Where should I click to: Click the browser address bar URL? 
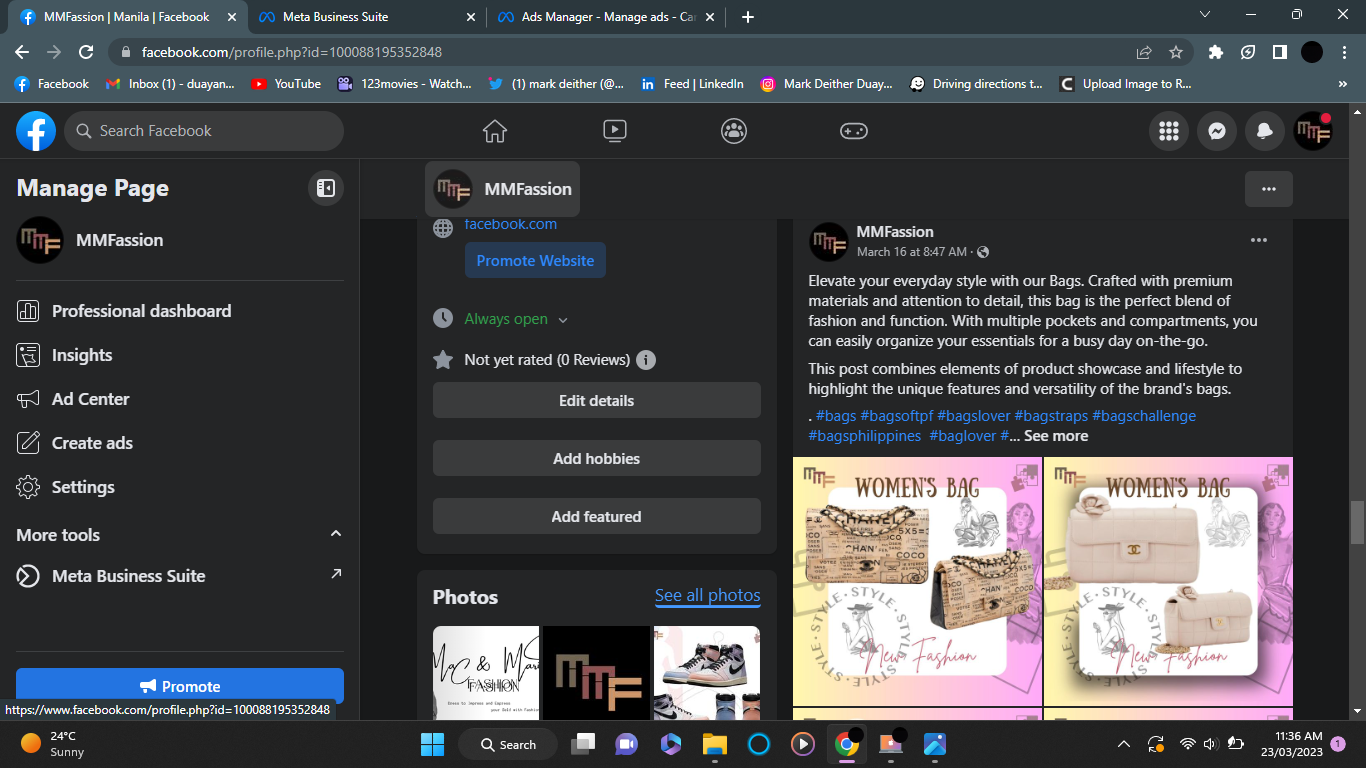[x=292, y=52]
